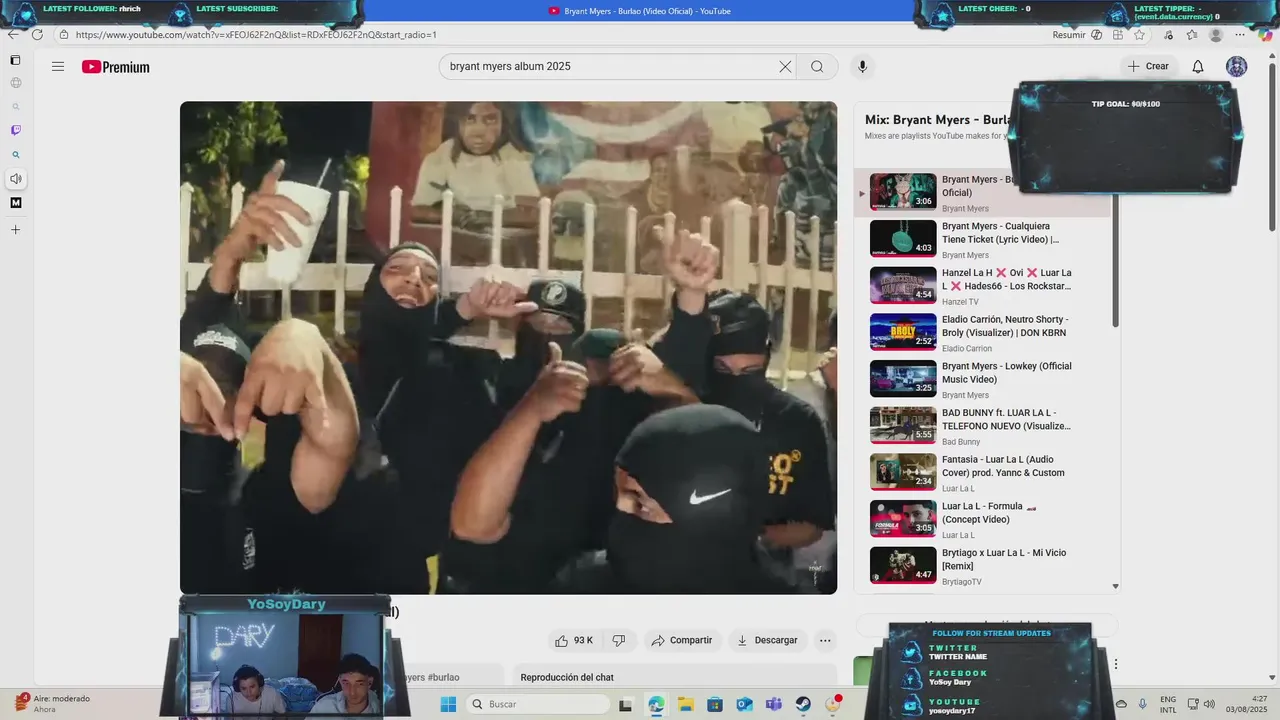The height and width of the screenshot is (720, 1280).
Task: Open Steam from taskbar
Action: coord(803,704)
